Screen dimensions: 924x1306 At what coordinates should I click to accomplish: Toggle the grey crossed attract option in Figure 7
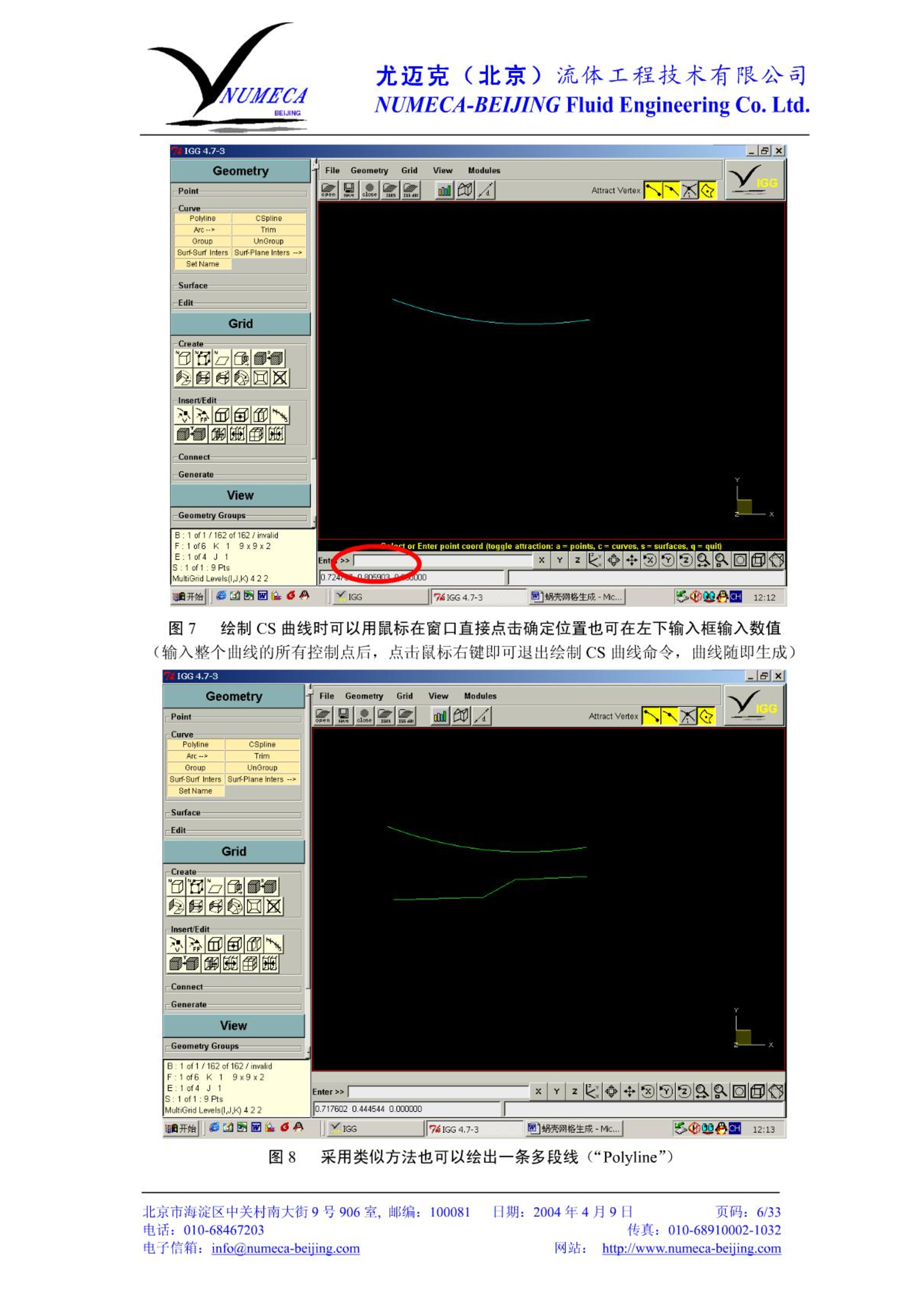pyautogui.click(x=689, y=190)
